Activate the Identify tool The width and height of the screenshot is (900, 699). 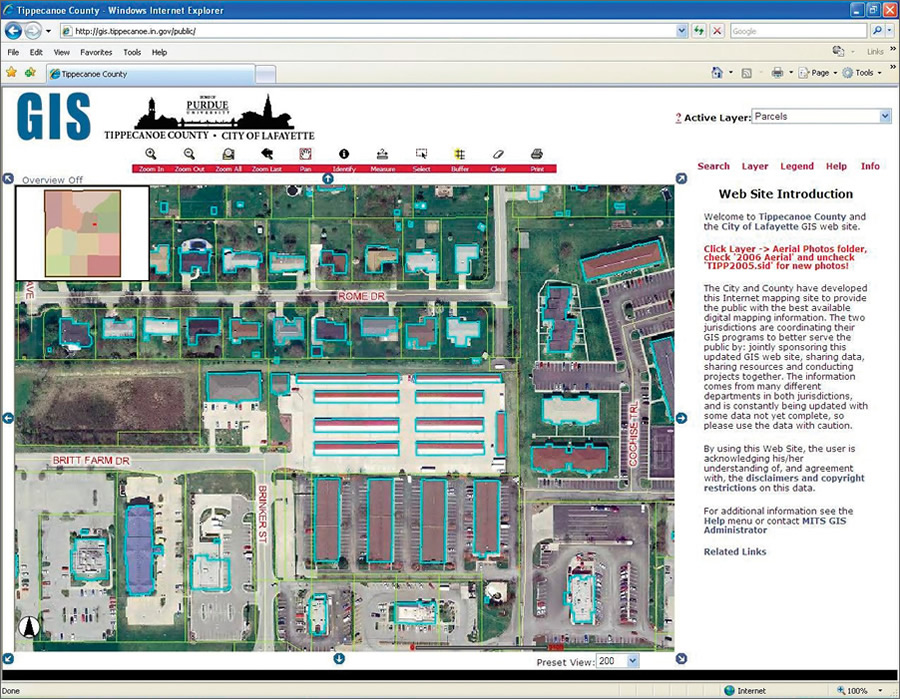tap(344, 154)
